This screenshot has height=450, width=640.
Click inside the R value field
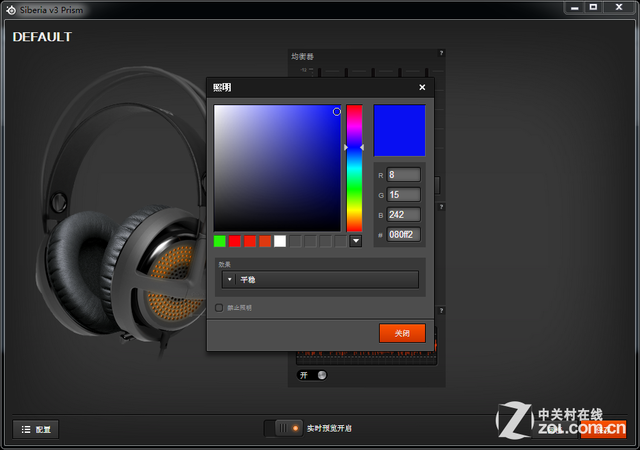403,175
